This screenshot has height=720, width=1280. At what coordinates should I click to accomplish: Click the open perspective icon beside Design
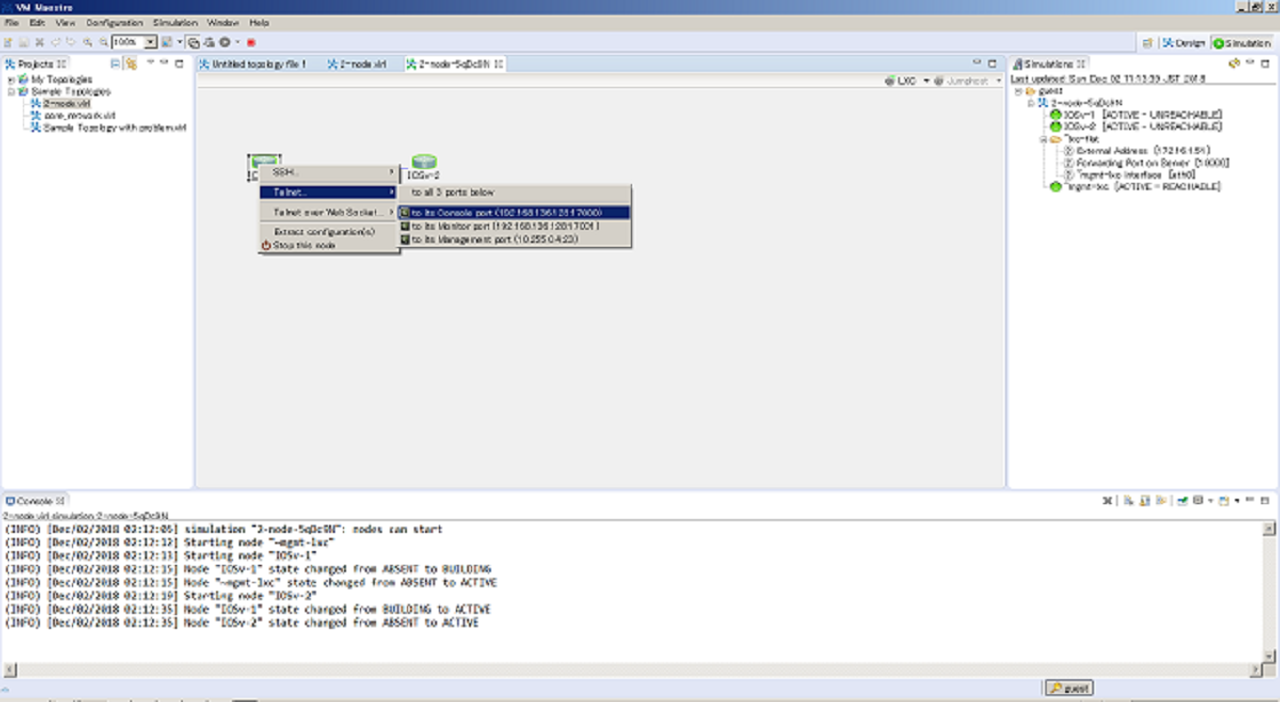pyautogui.click(x=1148, y=43)
